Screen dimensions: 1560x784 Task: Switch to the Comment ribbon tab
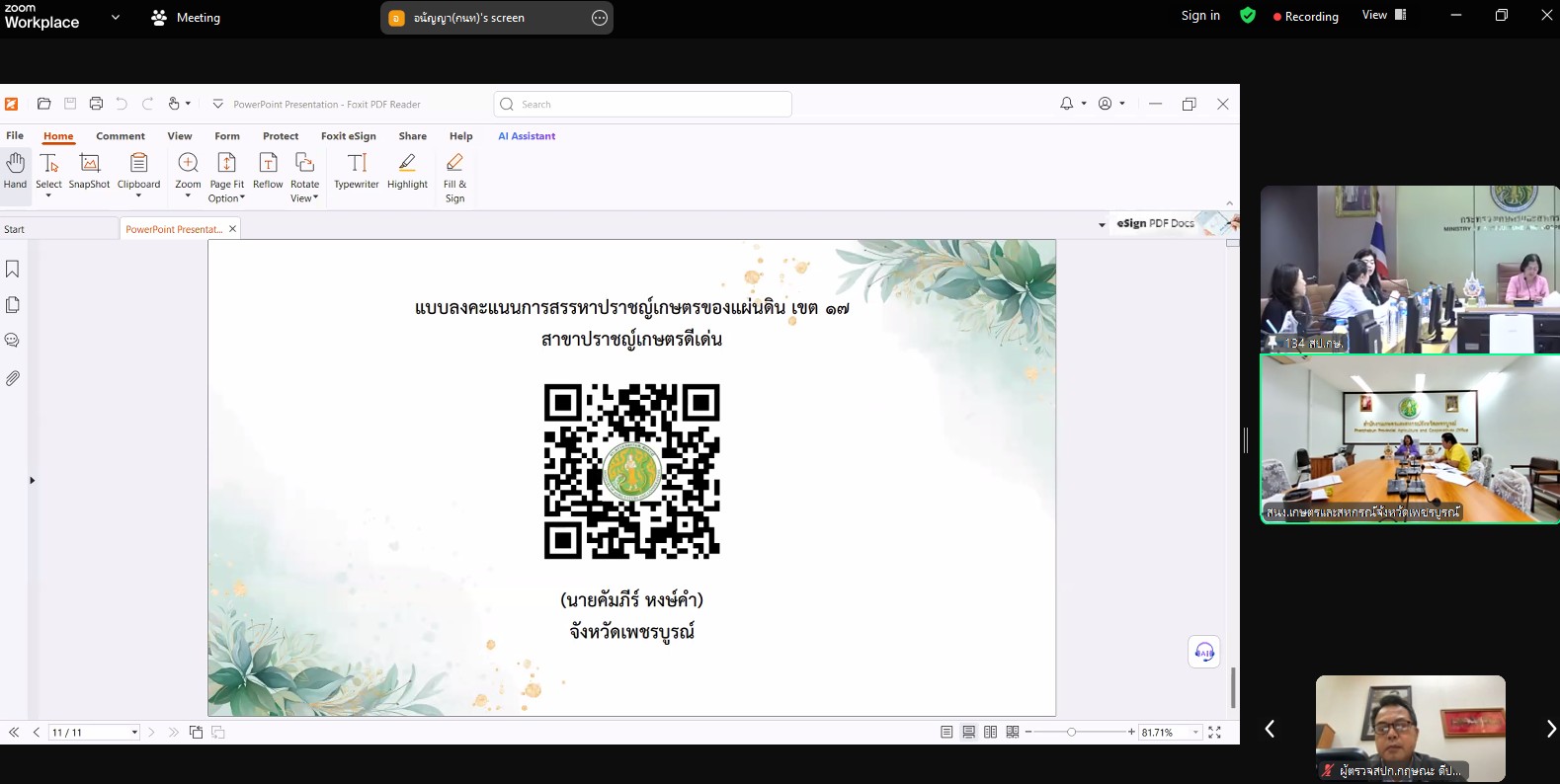click(121, 136)
